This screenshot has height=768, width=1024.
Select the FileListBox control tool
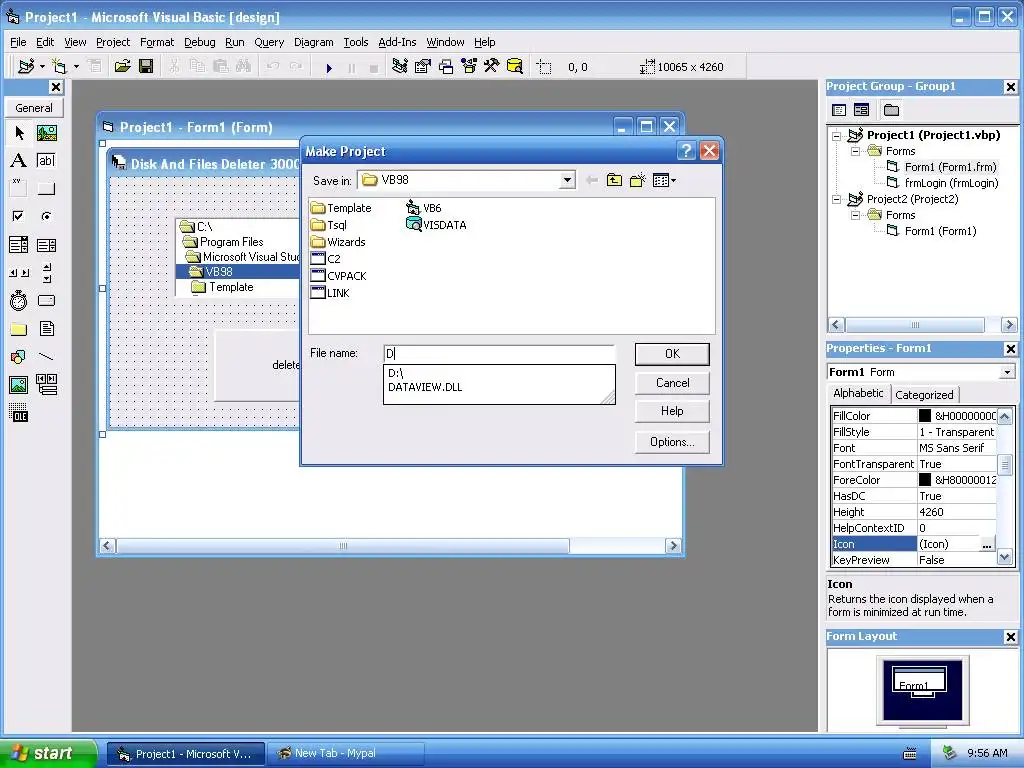coord(46,328)
